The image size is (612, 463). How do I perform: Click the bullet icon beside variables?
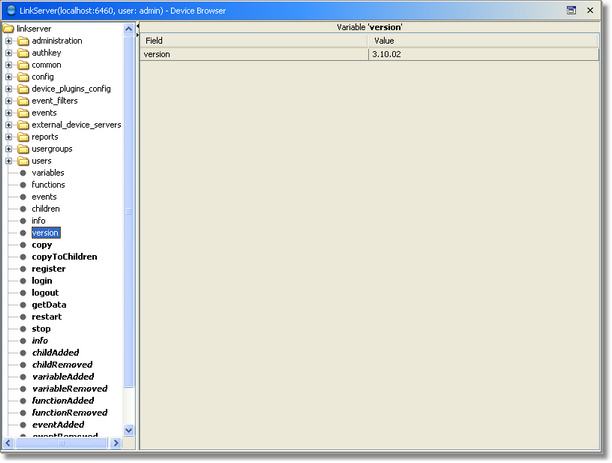coord(23,173)
